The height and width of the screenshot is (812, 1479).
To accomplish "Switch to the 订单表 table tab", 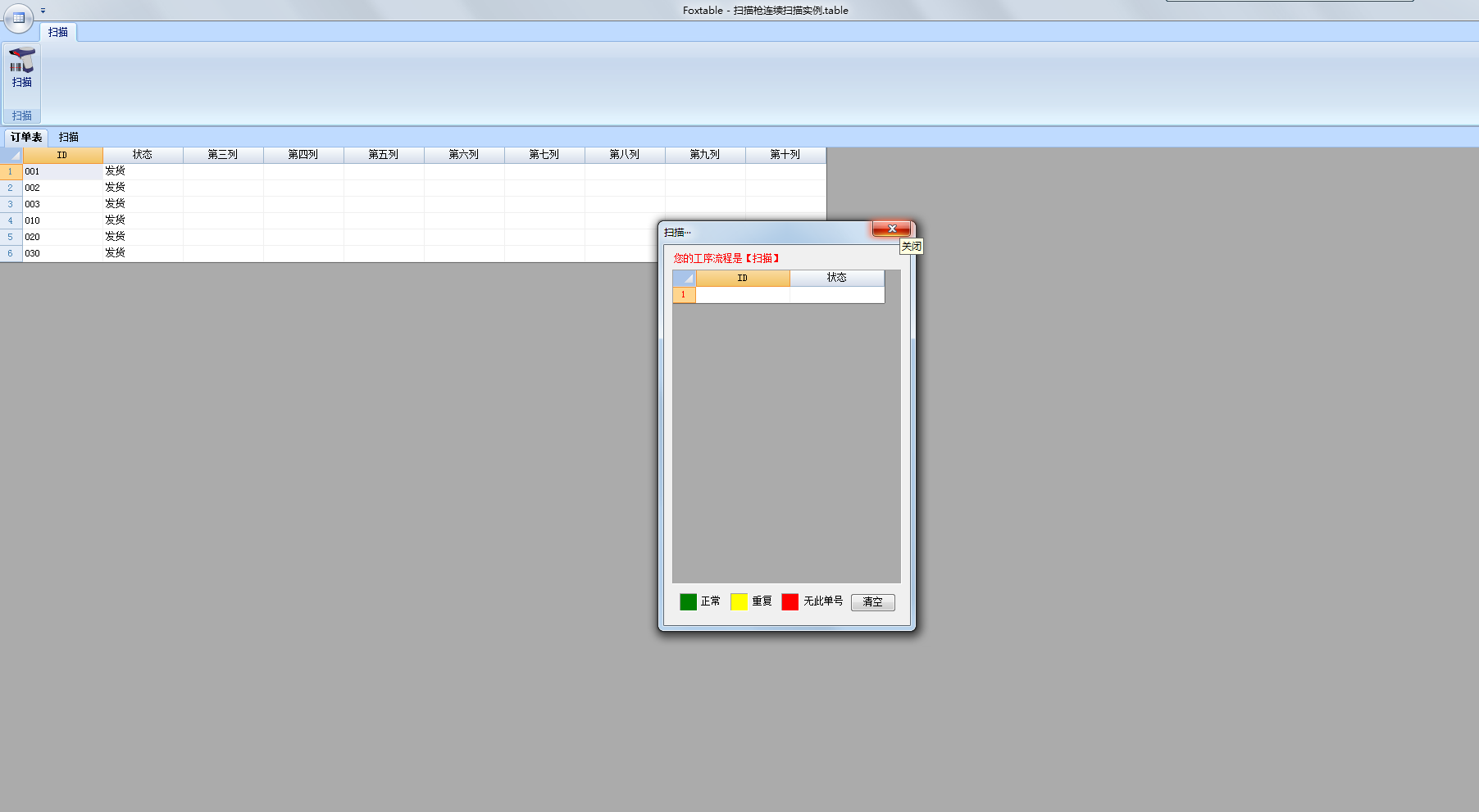I will coord(26,137).
